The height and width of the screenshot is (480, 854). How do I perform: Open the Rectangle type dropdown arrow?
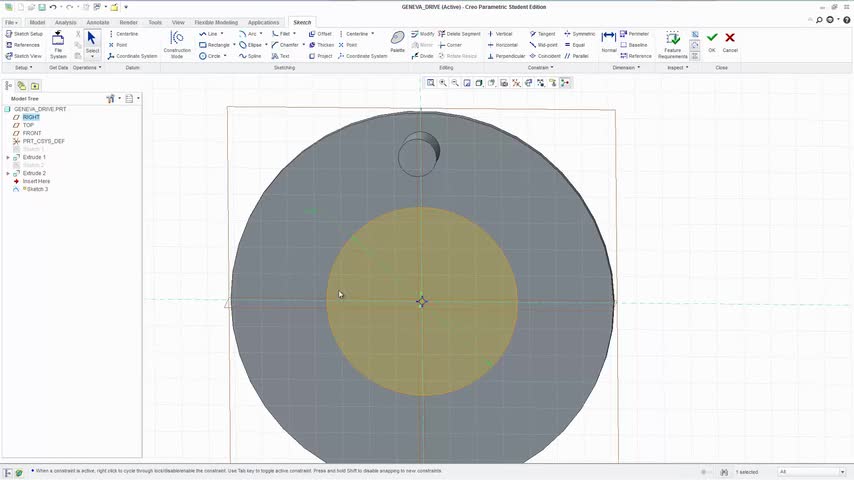coord(234,45)
